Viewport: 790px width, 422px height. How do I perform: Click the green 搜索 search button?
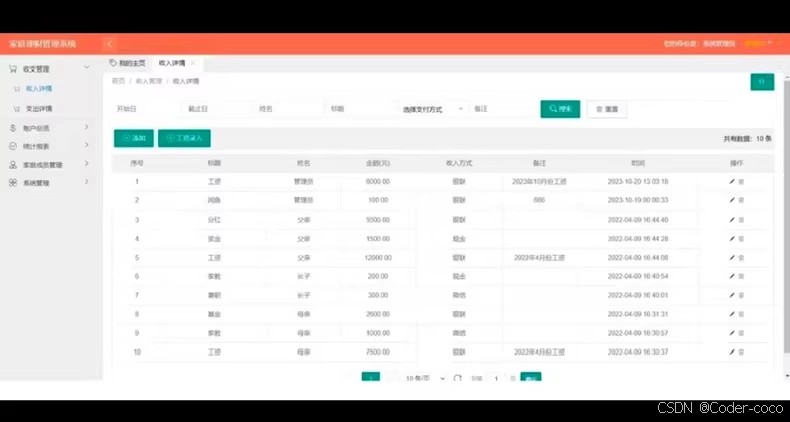coord(560,109)
